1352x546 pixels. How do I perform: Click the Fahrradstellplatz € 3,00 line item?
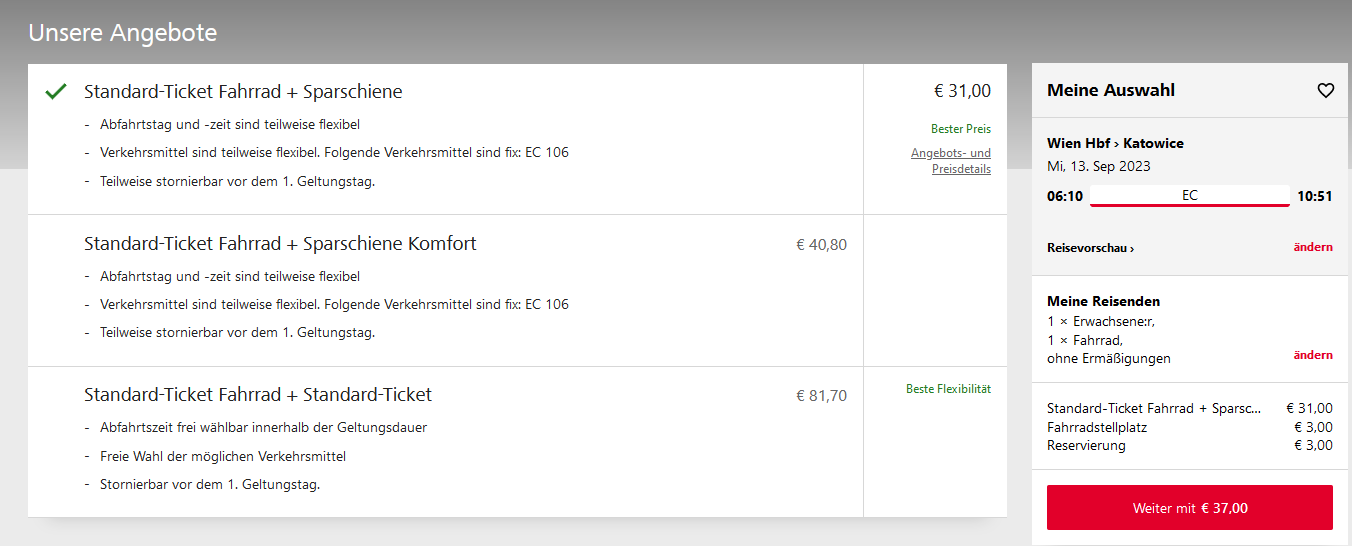pos(1190,427)
